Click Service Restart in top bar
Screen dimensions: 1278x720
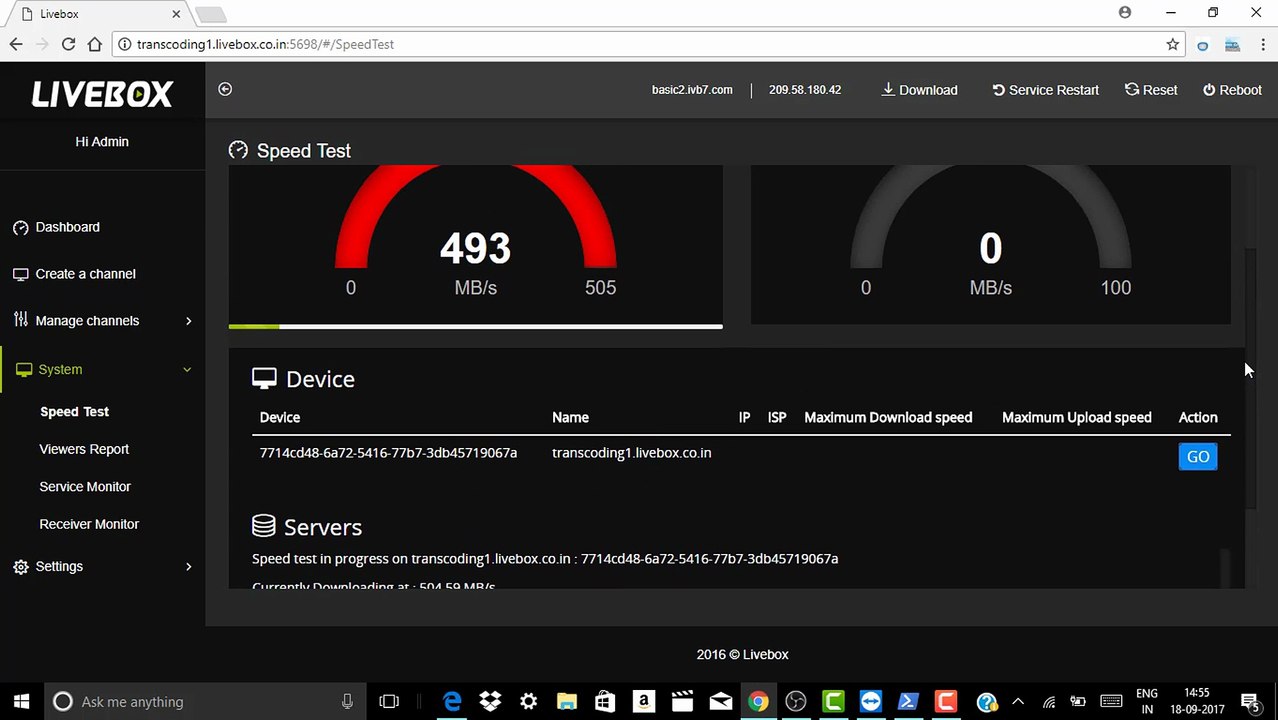pyautogui.click(x=1045, y=90)
